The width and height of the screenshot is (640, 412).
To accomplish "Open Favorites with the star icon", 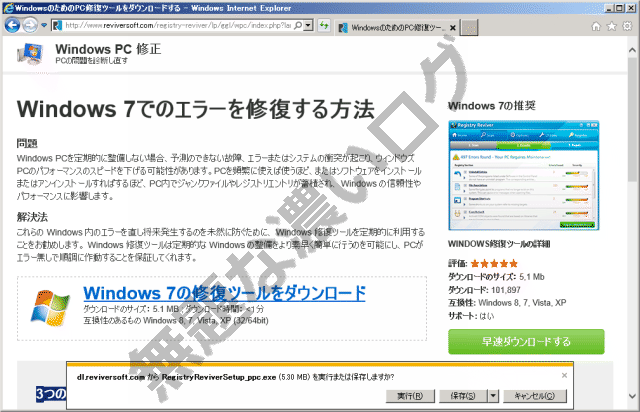I will pyautogui.click(x=612, y=27).
